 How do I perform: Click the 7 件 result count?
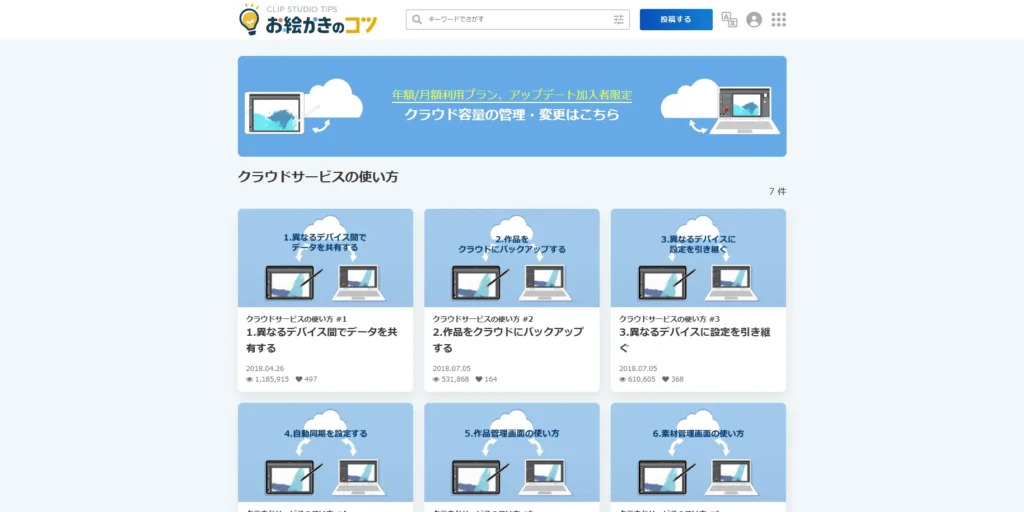777,192
